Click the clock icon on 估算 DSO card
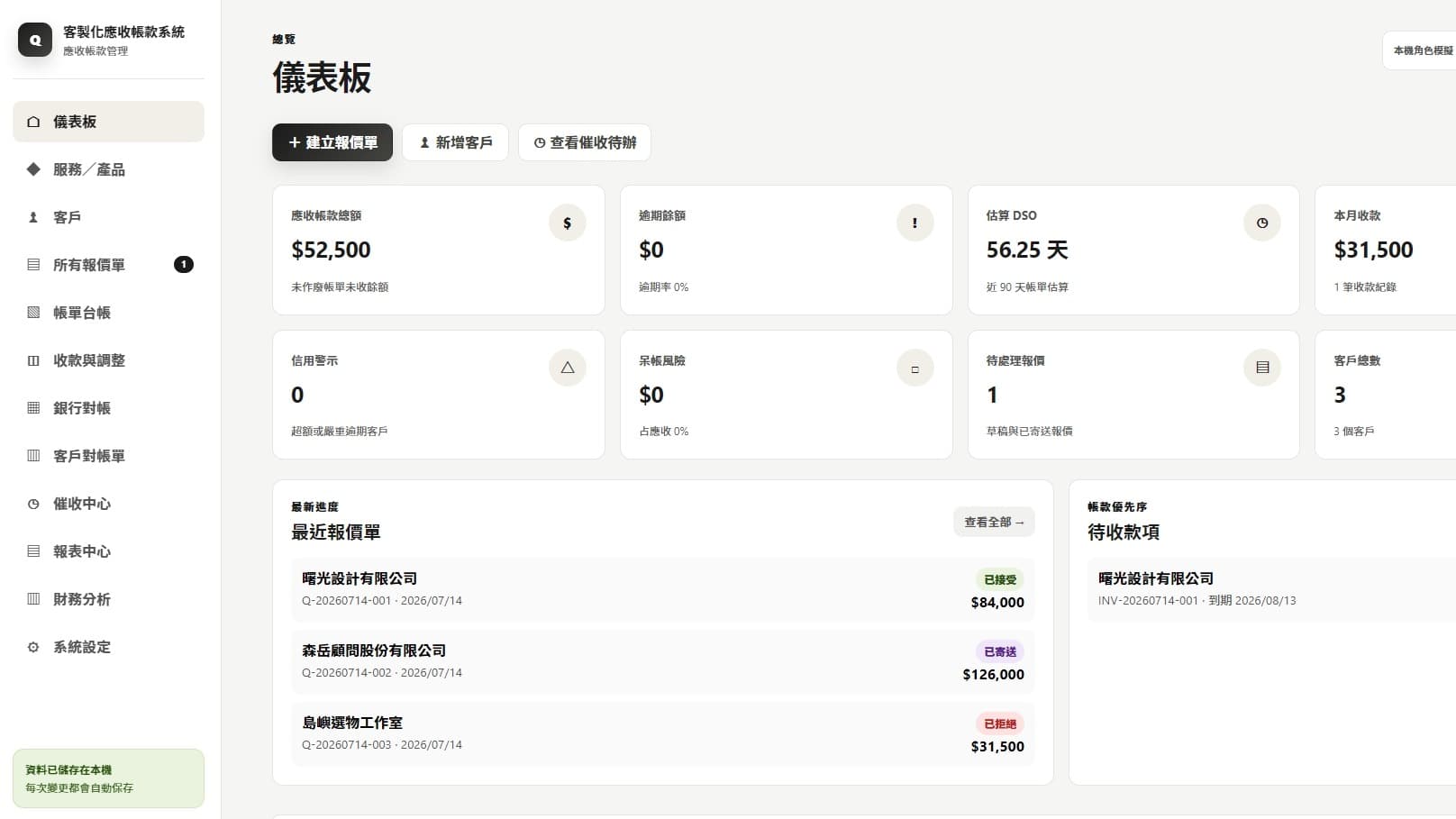 (x=1262, y=223)
